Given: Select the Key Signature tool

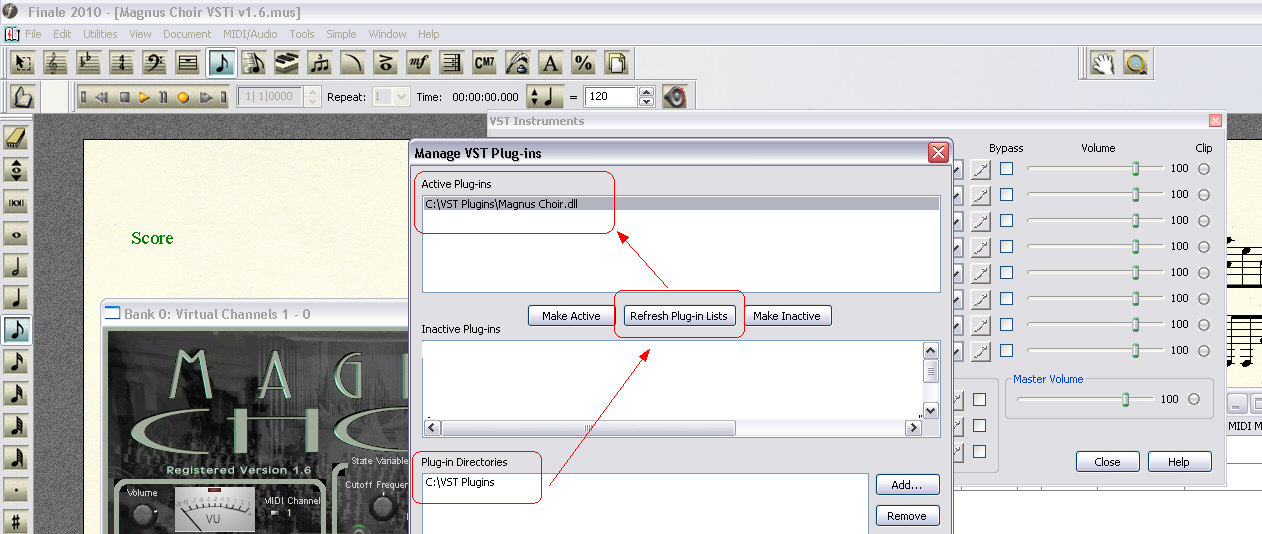Looking at the screenshot, I should tap(89, 63).
